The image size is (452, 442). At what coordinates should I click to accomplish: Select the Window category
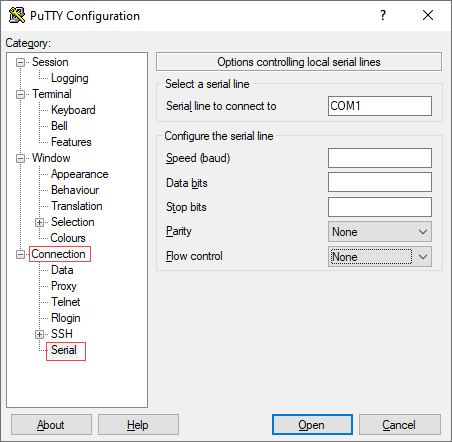pyautogui.click(x=51, y=158)
